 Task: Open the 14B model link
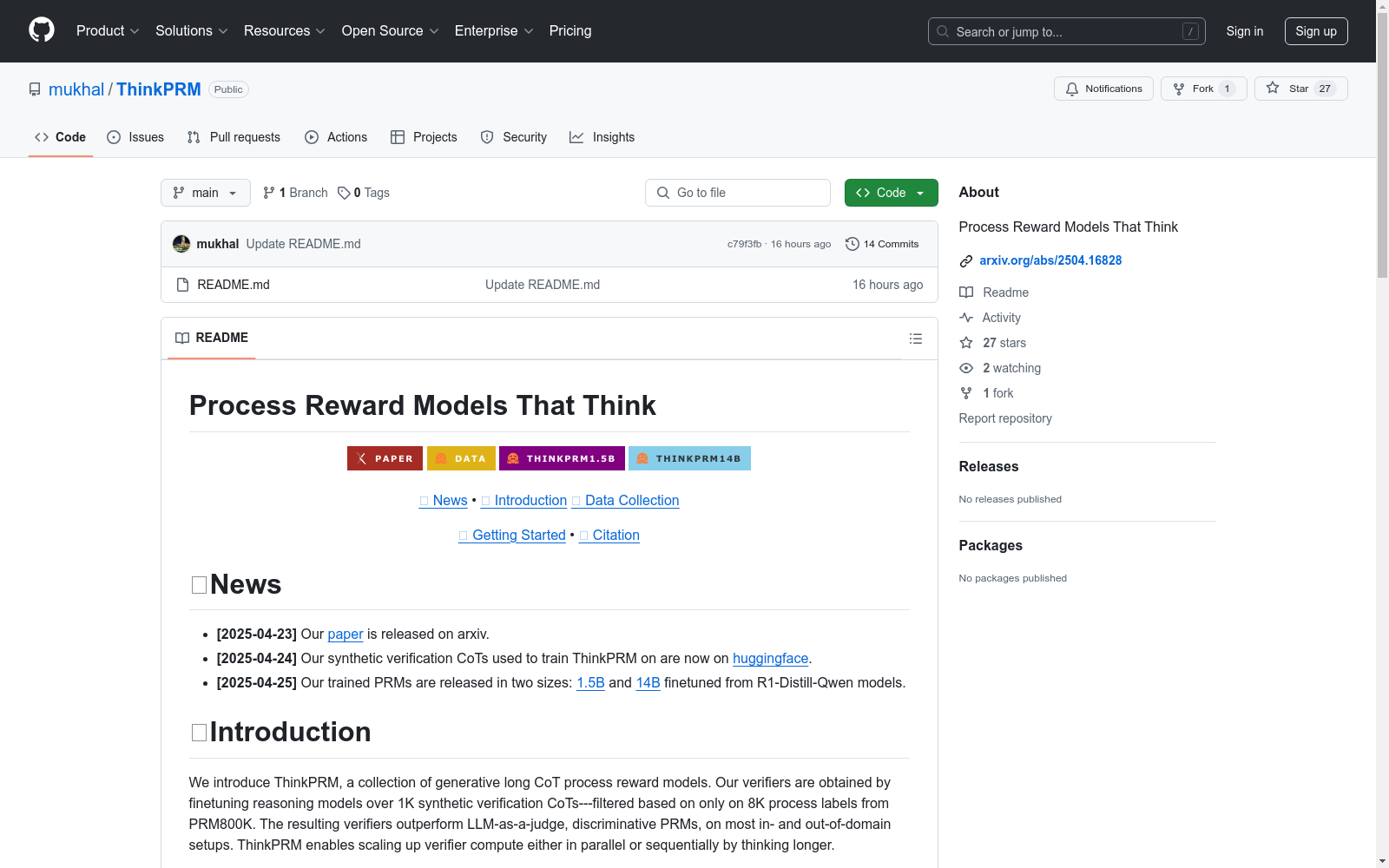tap(648, 682)
